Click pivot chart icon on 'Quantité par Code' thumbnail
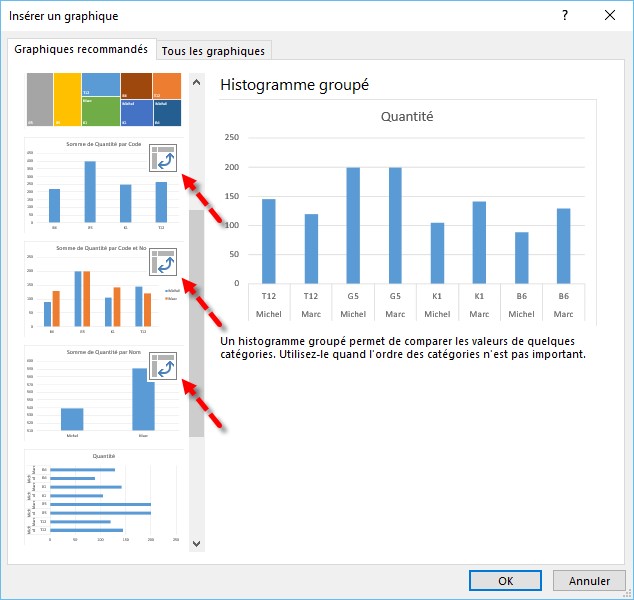Viewport: 634px width, 600px height. [163, 159]
